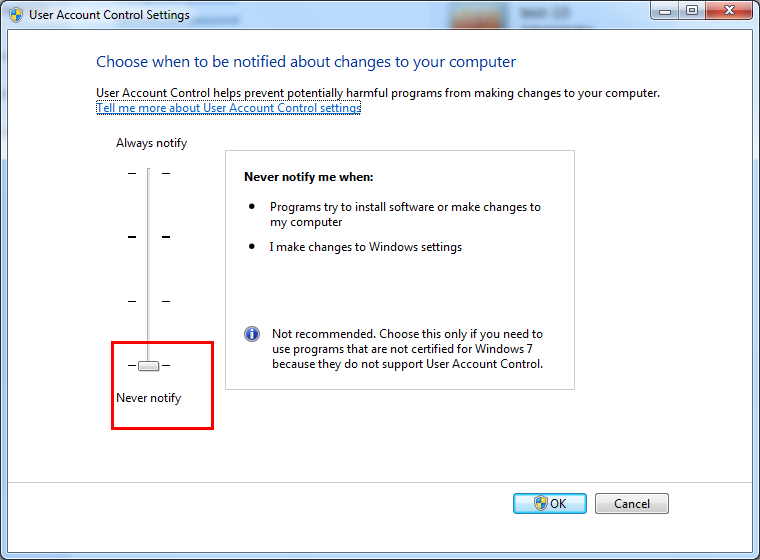Image resolution: width=760 pixels, height=560 pixels.
Task: Click the 'Choose when to be notified' heading
Action: (306, 62)
